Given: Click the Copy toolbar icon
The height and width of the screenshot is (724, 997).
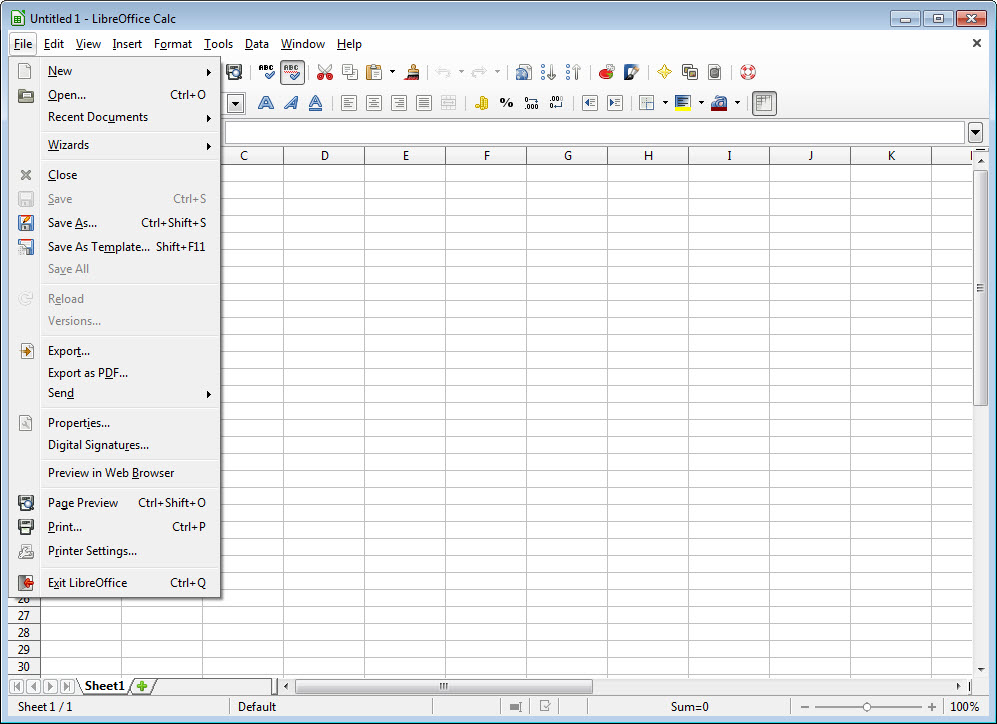Looking at the screenshot, I should point(350,72).
